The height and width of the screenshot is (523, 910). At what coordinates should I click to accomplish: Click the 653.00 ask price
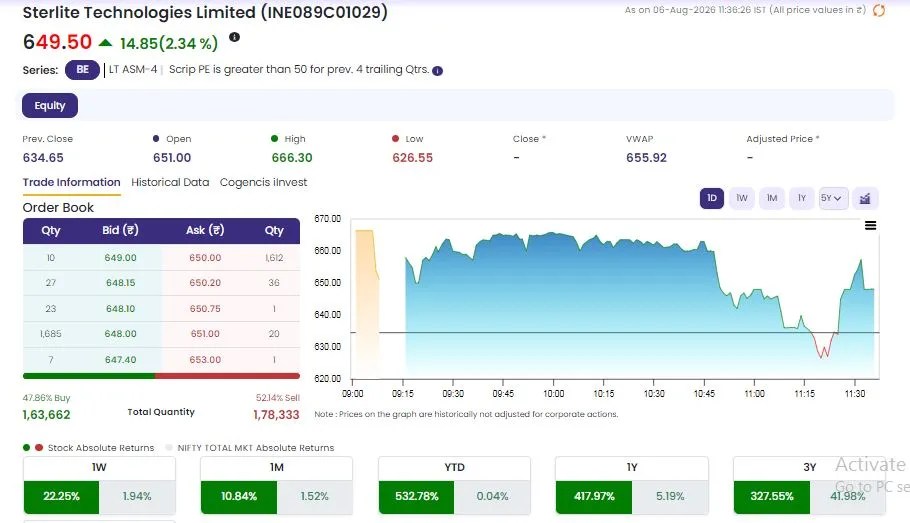click(205, 360)
